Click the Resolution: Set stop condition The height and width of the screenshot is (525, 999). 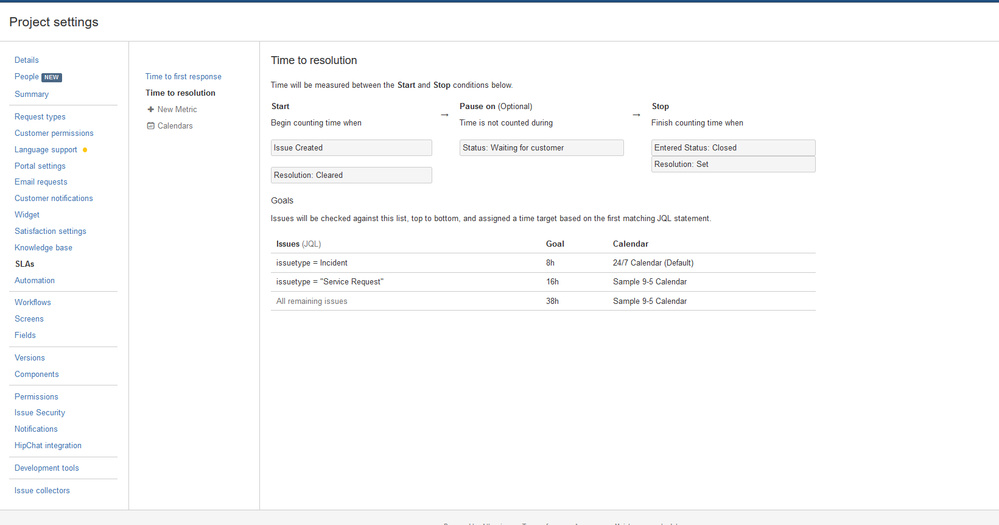(733, 164)
